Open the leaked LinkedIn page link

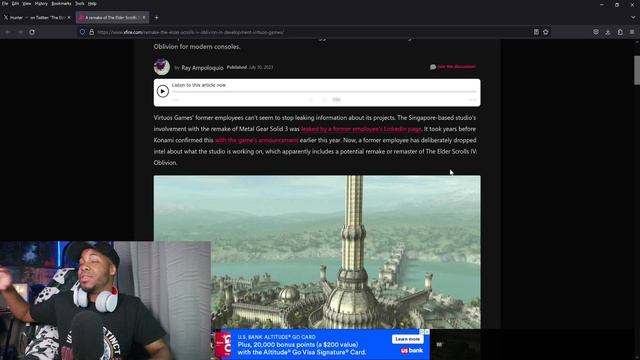pos(361,129)
